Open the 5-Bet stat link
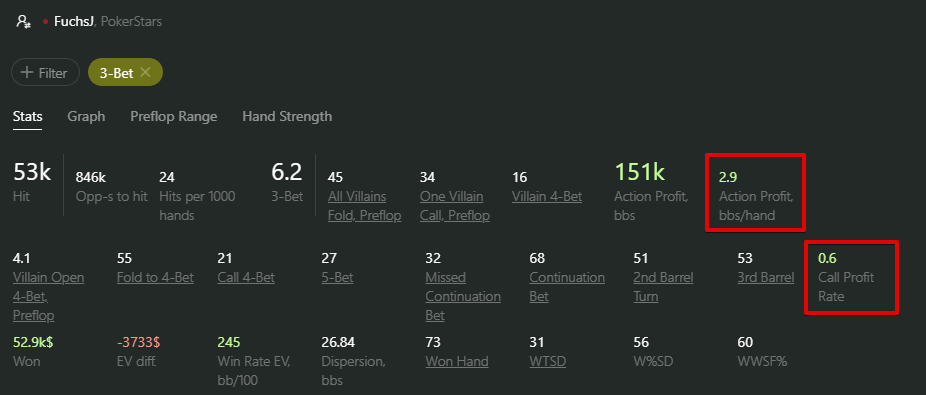 click(337, 278)
